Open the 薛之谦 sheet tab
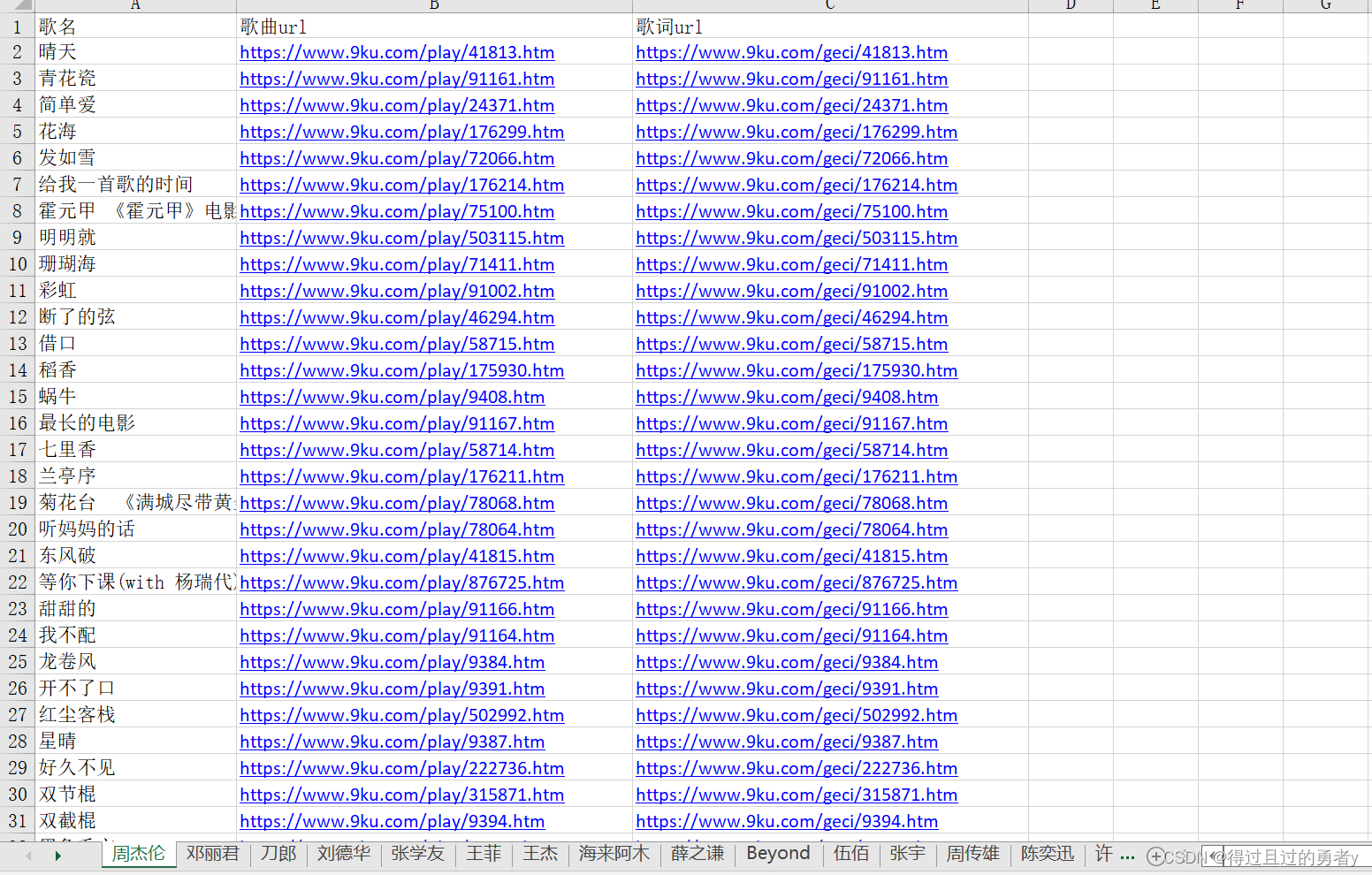This screenshot has height=875, width=1372. (x=697, y=854)
